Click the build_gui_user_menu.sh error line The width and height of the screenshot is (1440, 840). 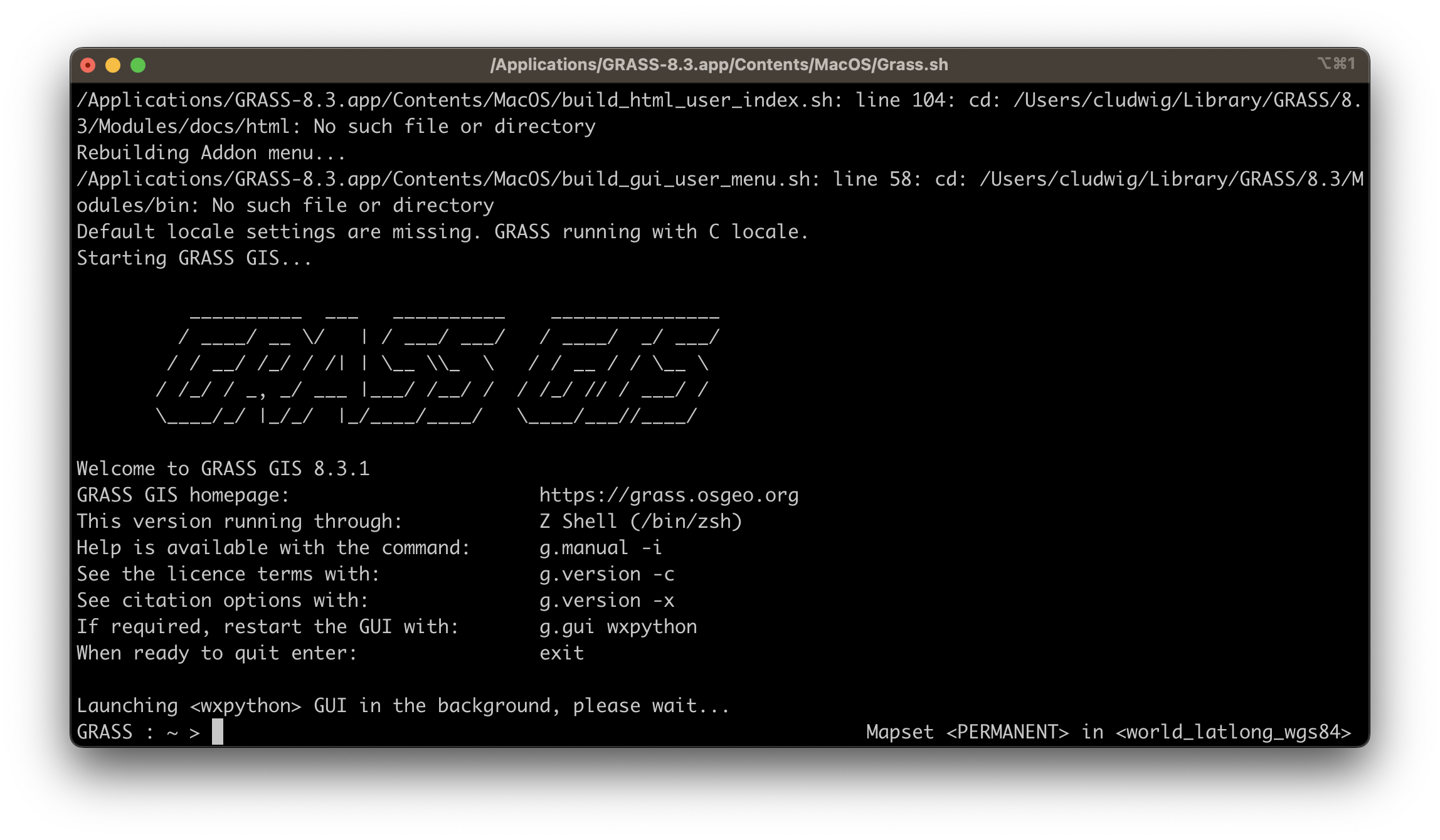pos(720,192)
